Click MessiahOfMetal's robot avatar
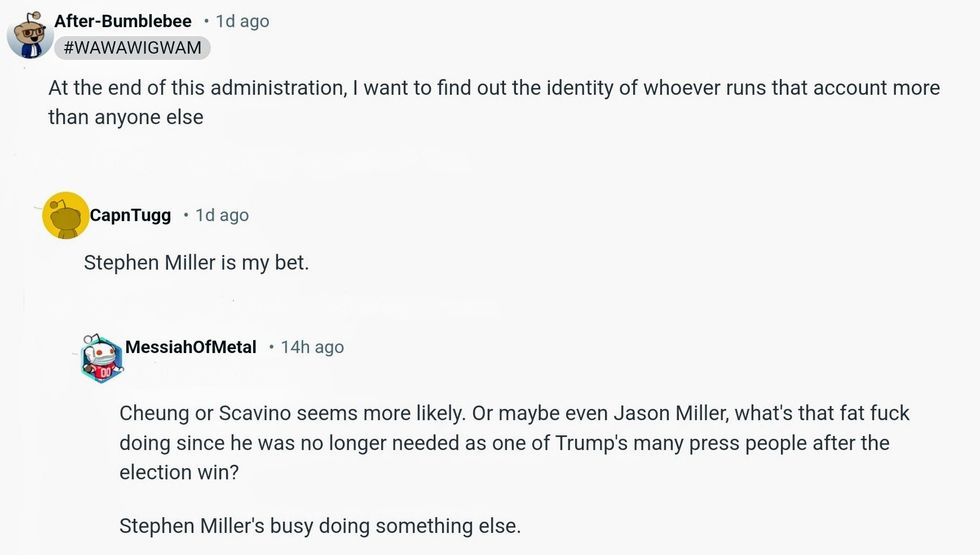Viewport: 980px width, 555px height. [x=102, y=353]
